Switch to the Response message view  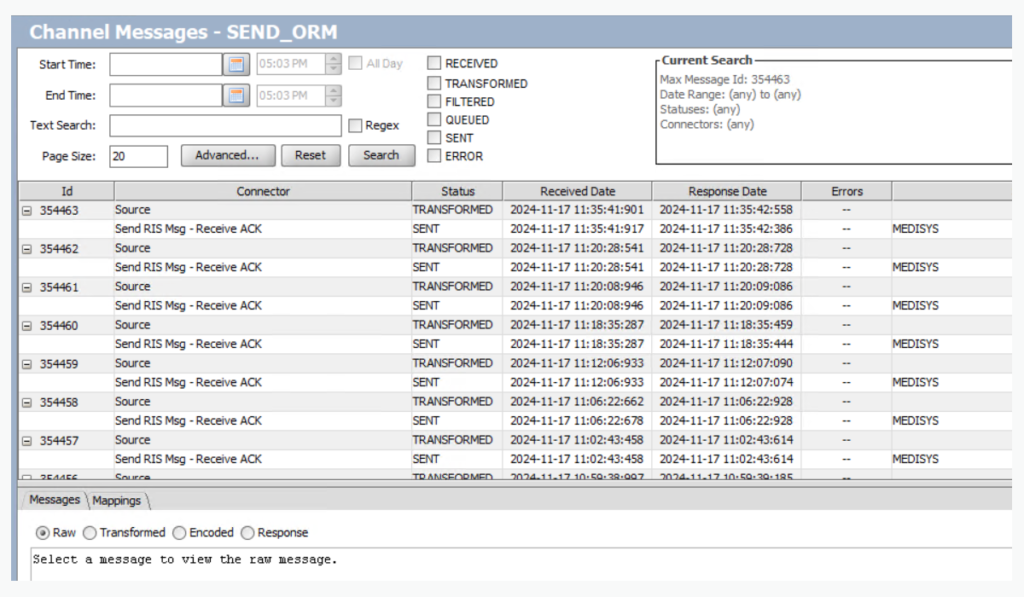(x=248, y=533)
